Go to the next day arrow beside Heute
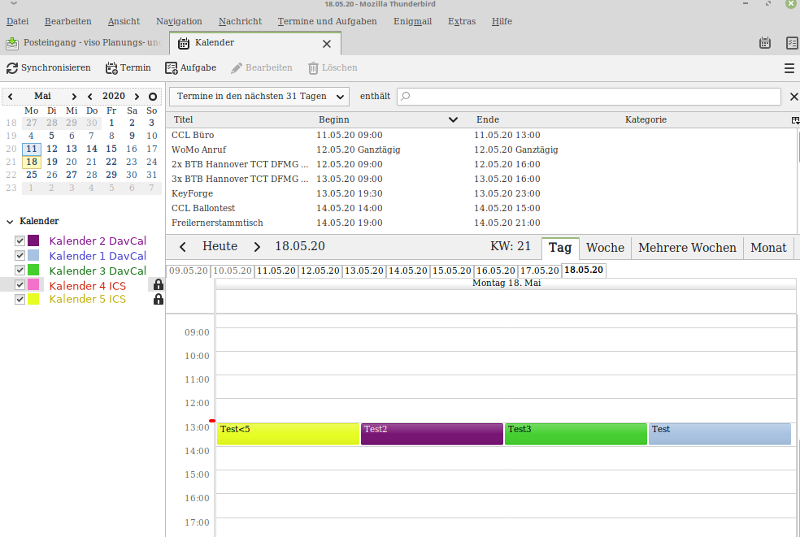The width and height of the screenshot is (800, 537). (x=257, y=247)
